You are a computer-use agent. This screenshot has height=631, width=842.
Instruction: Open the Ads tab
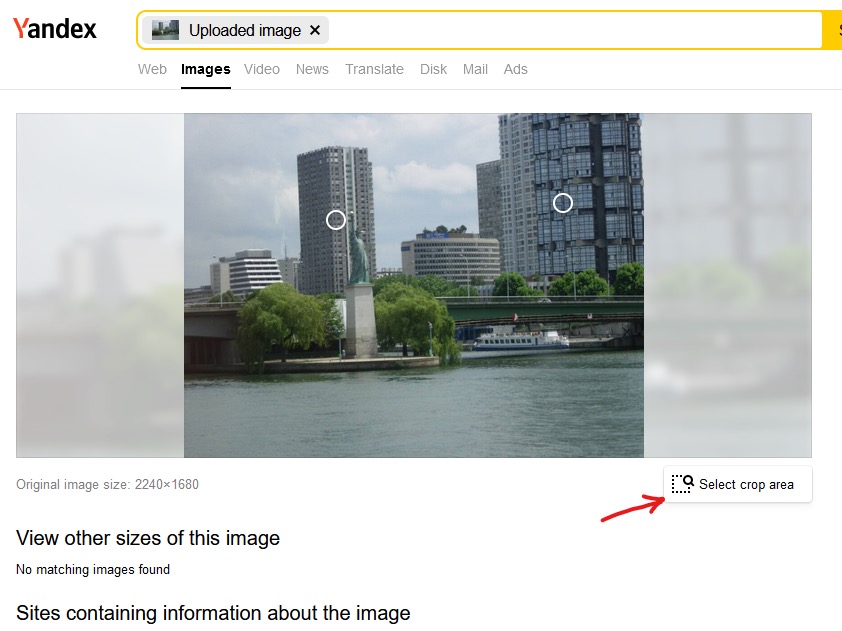(516, 69)
